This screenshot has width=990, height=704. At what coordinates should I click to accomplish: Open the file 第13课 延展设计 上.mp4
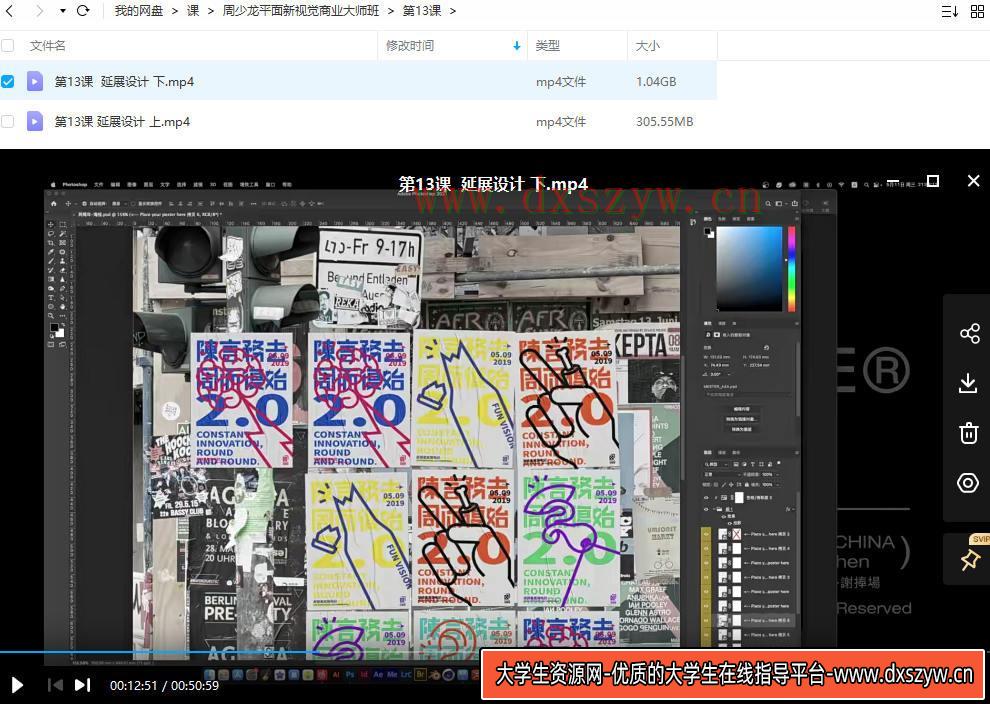pos(122,121)
